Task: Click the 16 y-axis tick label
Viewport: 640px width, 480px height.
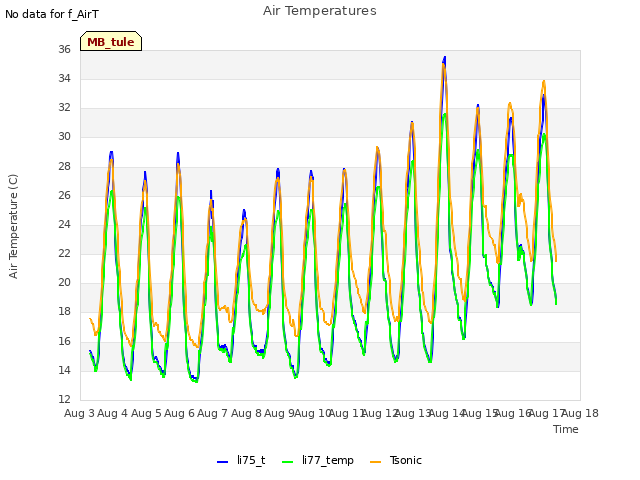Action: point(64,341)
